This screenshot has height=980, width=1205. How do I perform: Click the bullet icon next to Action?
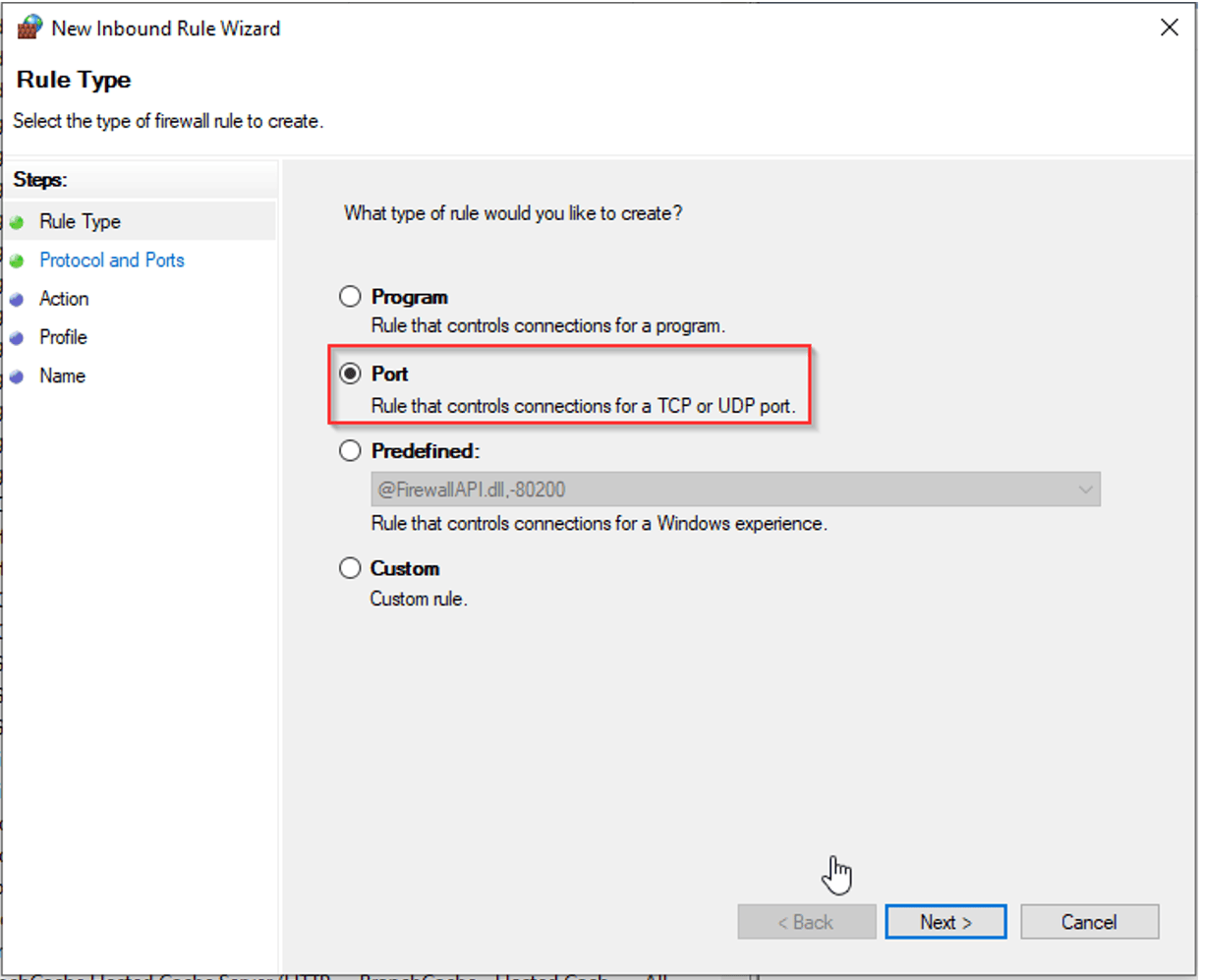click(17, 300)
